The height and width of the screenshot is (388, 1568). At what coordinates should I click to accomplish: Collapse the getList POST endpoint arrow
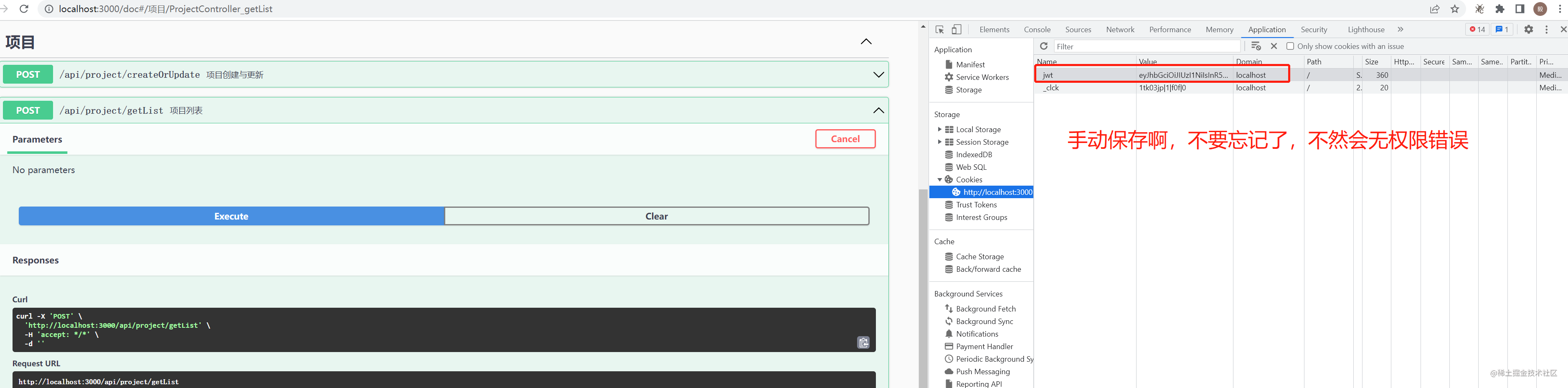point(878,110)
